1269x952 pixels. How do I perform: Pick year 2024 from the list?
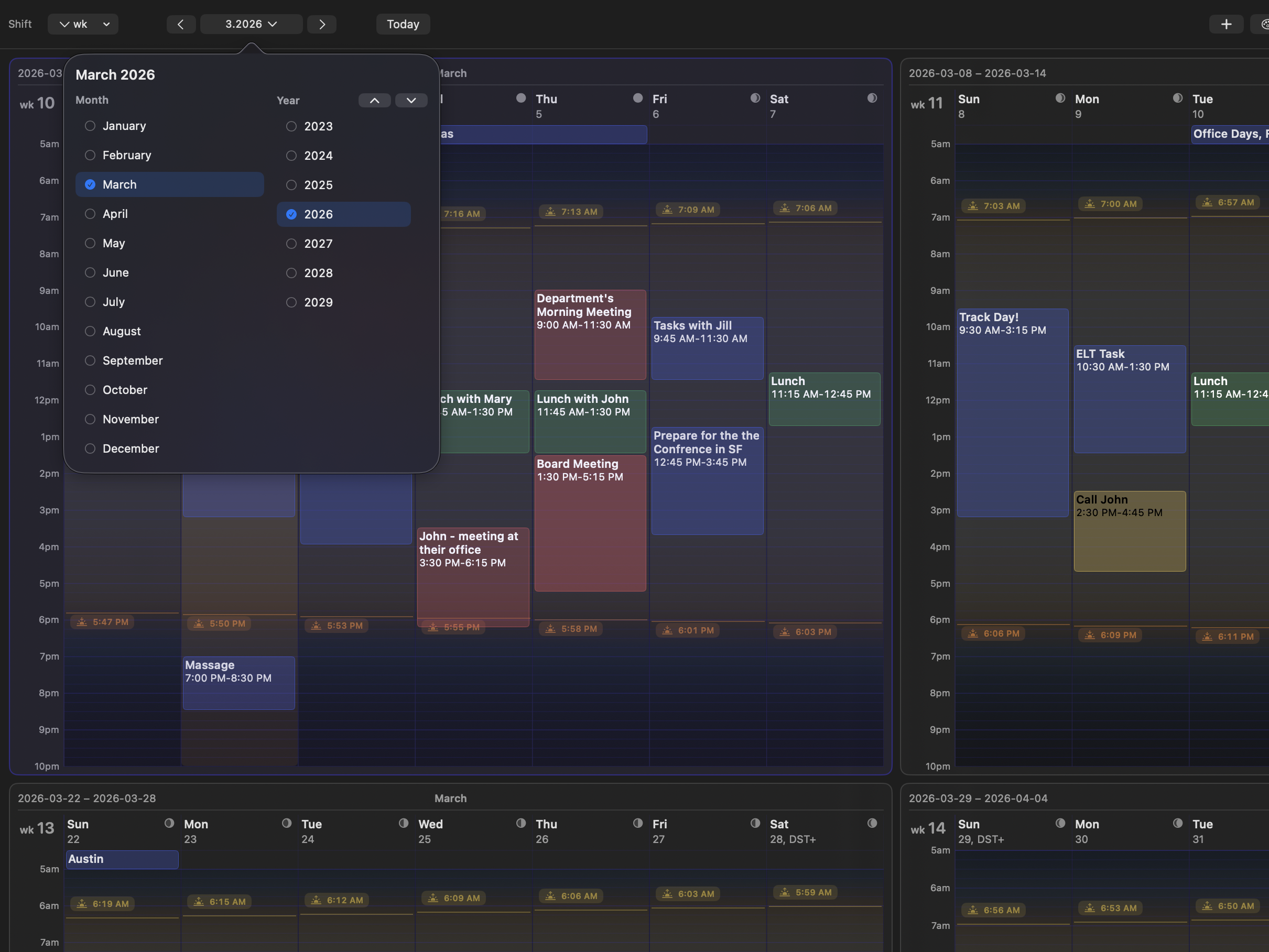click(x=291, y=156)
